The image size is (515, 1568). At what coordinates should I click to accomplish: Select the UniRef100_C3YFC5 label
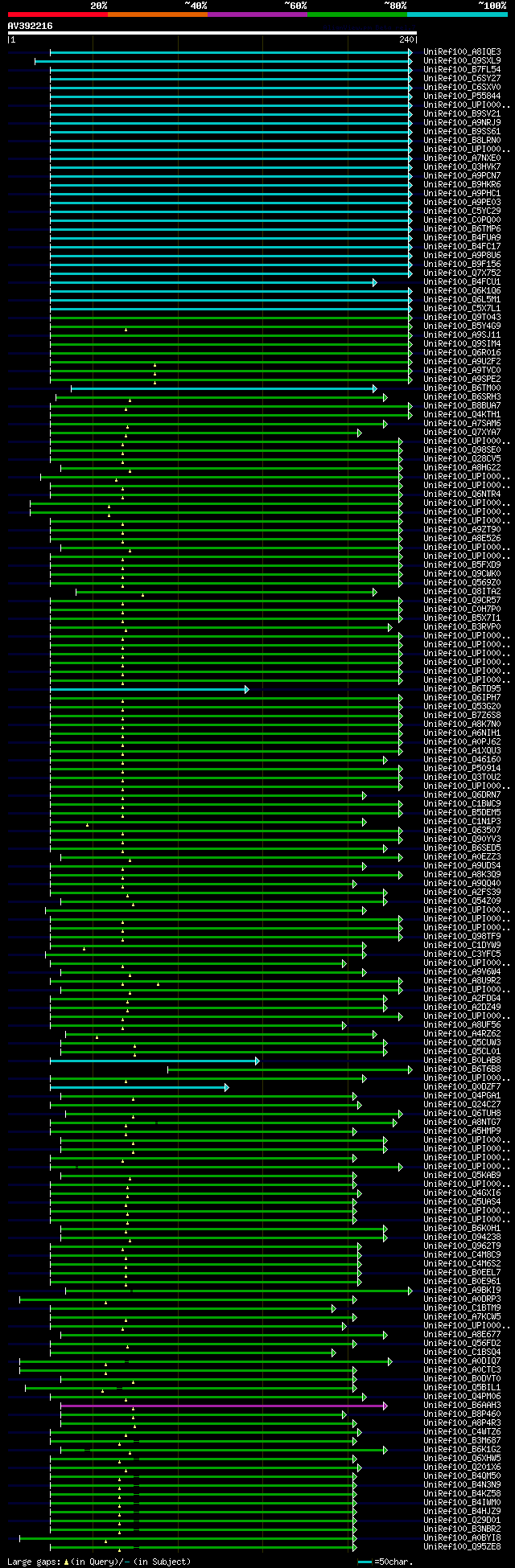pos(462,954)
